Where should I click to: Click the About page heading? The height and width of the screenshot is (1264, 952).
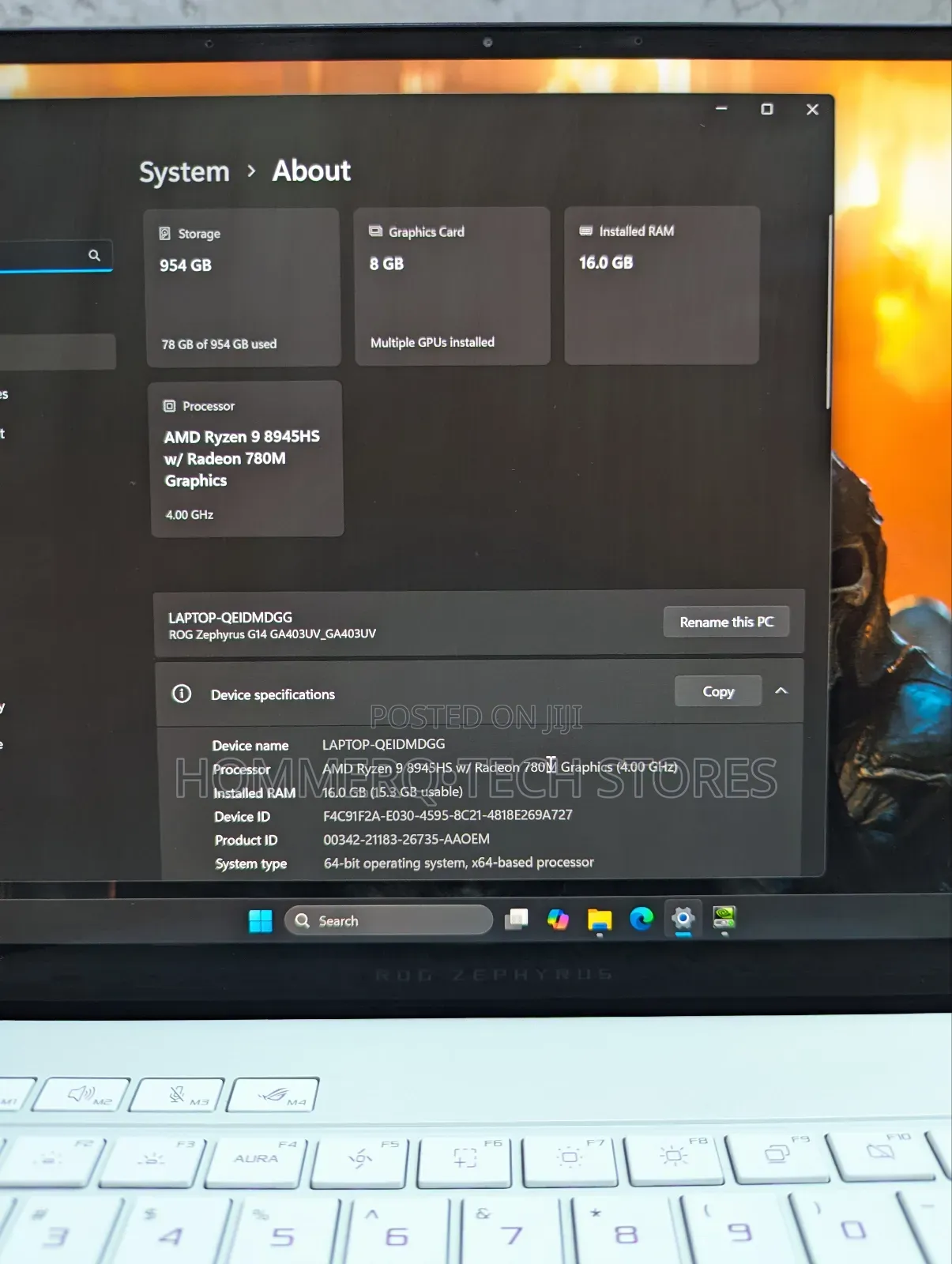coord(311,171)
